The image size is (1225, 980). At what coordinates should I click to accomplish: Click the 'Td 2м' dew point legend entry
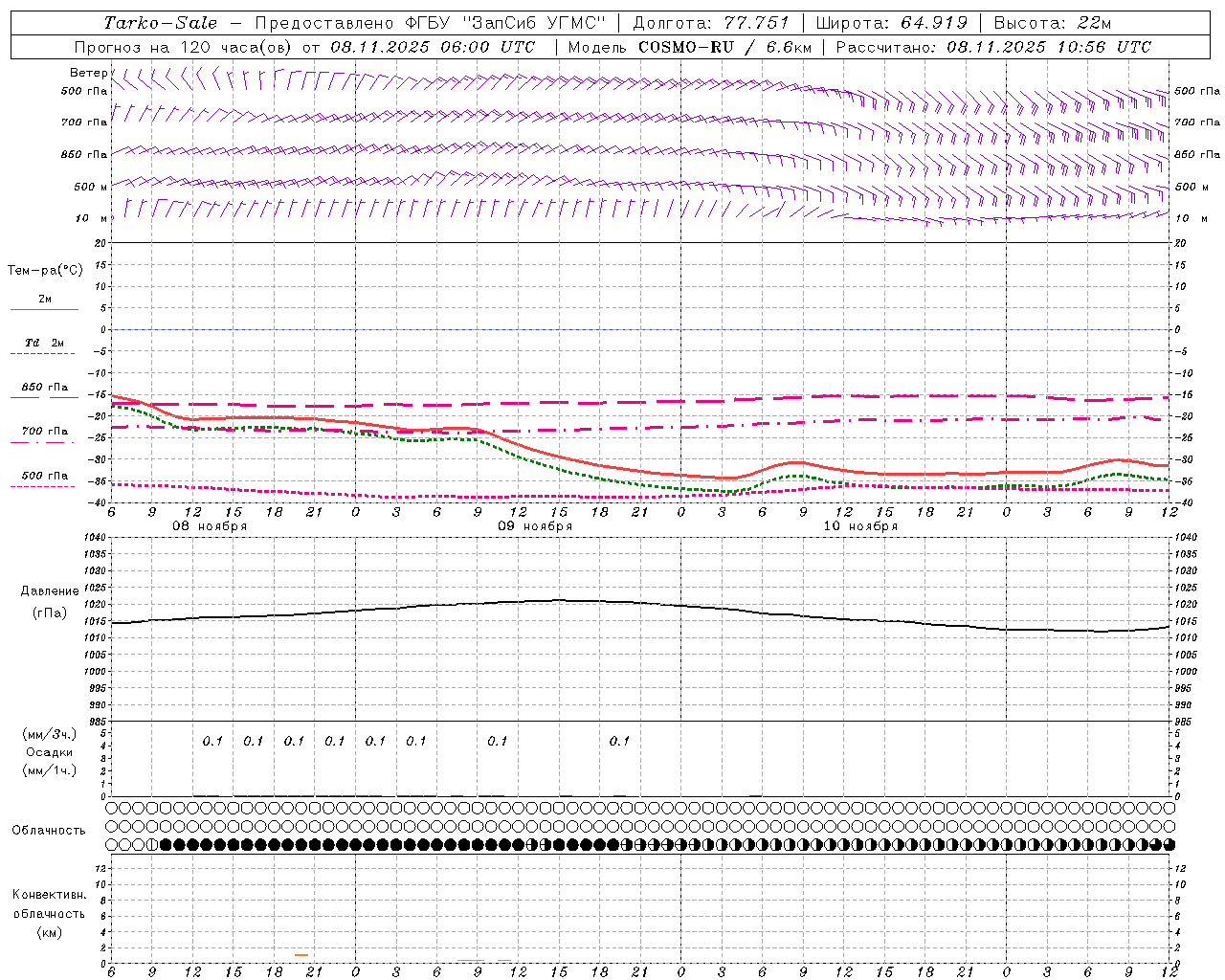point(44,343)
